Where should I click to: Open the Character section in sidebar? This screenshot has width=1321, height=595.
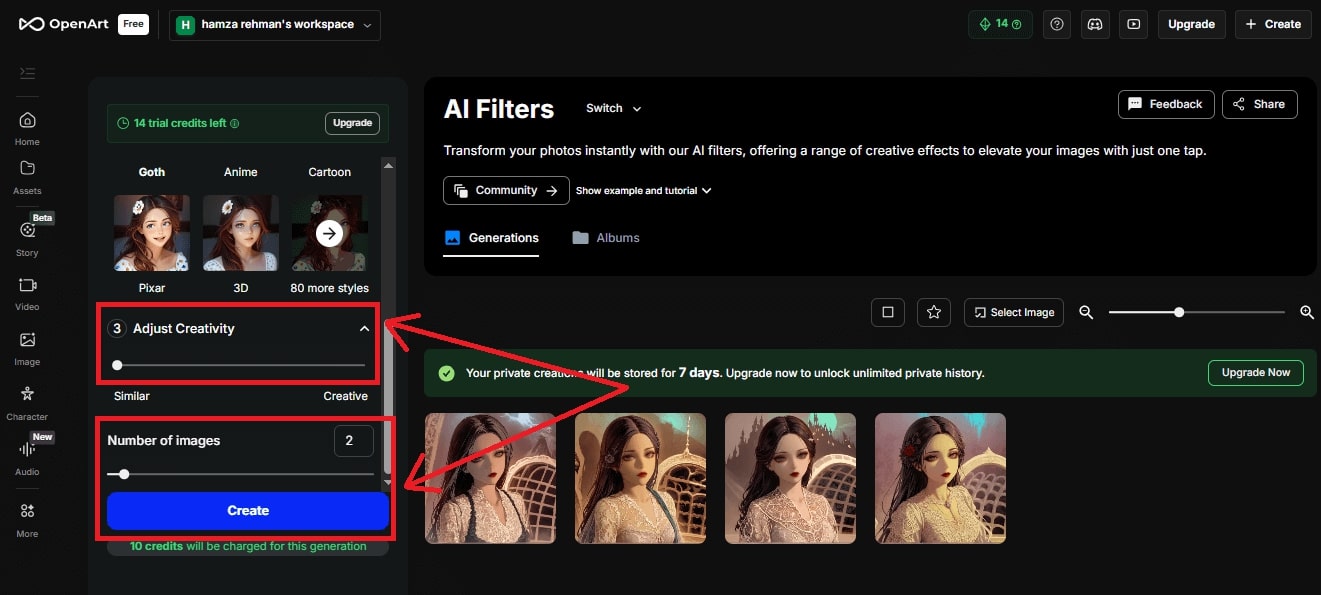pyautogui.click(x=26, y=400)
